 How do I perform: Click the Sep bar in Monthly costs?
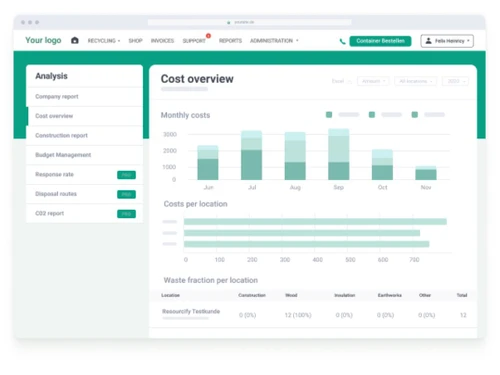(339, 154)
